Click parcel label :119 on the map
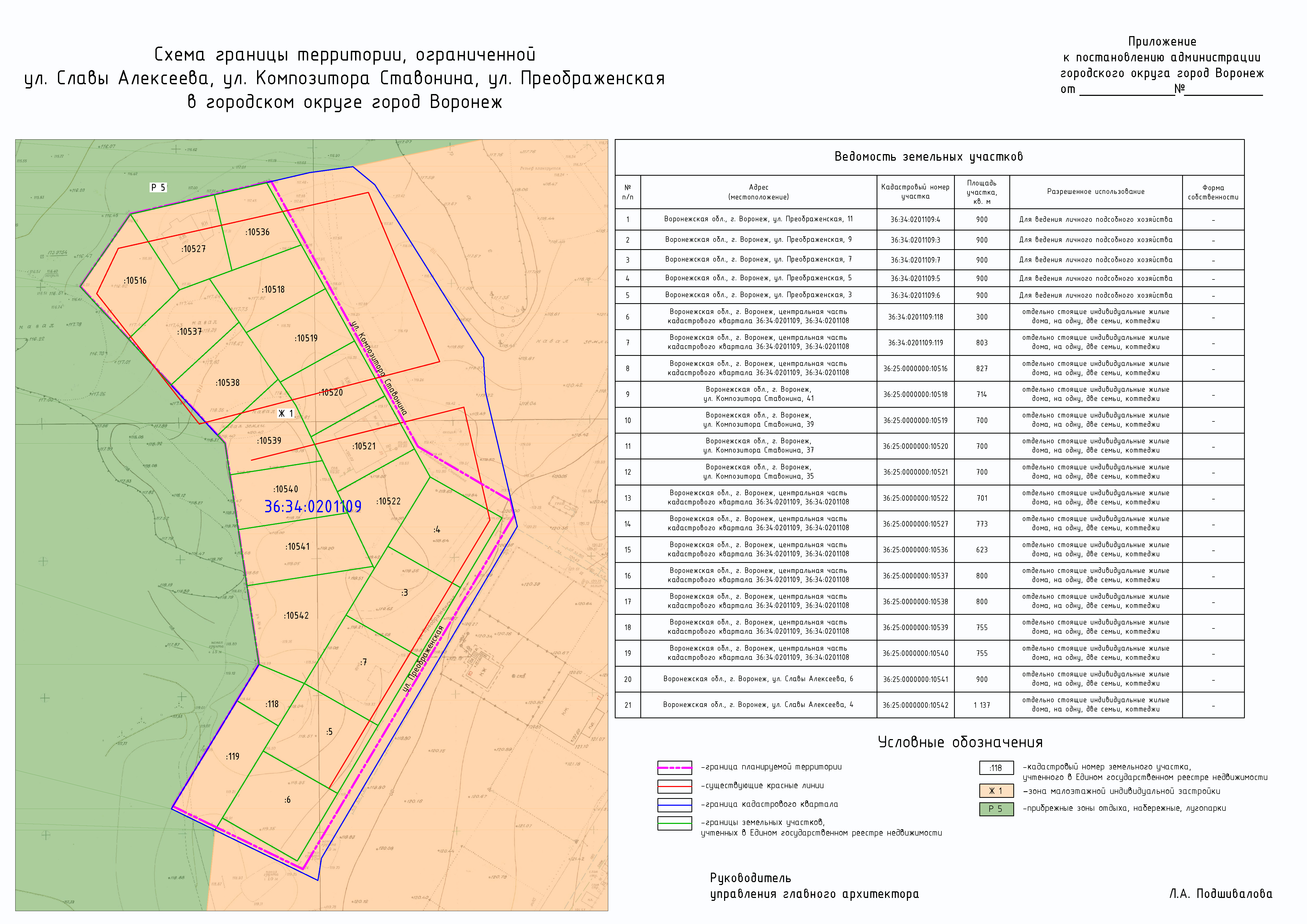Image resolution: width=1307 pixels, height=924 pixels. [233, 757]
